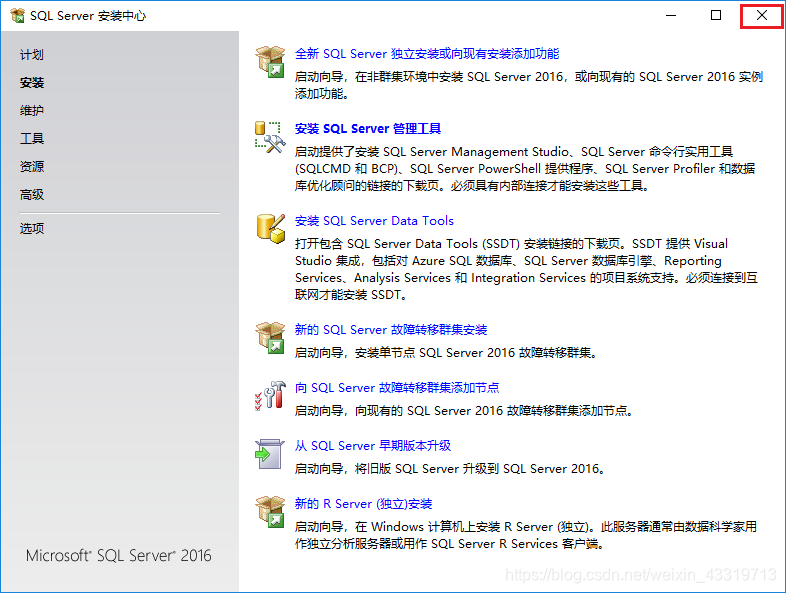Click the add node hammer and wrench icon
This screenshot has height=593, width=786.
270,396
